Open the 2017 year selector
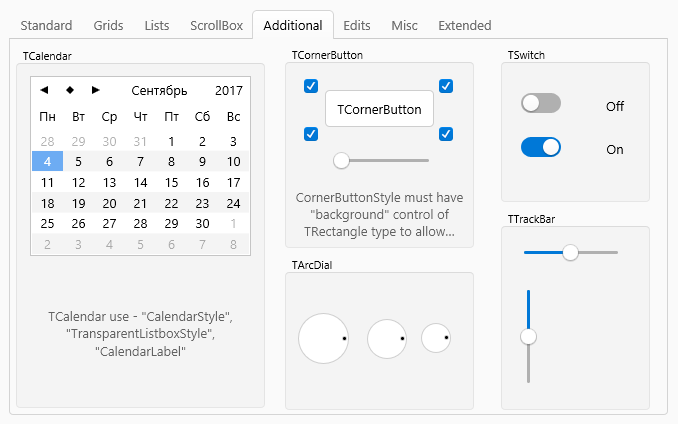Image resolution: width=678 pixels, height=424 pixels. pyautogui.click(x=229, y=90)
